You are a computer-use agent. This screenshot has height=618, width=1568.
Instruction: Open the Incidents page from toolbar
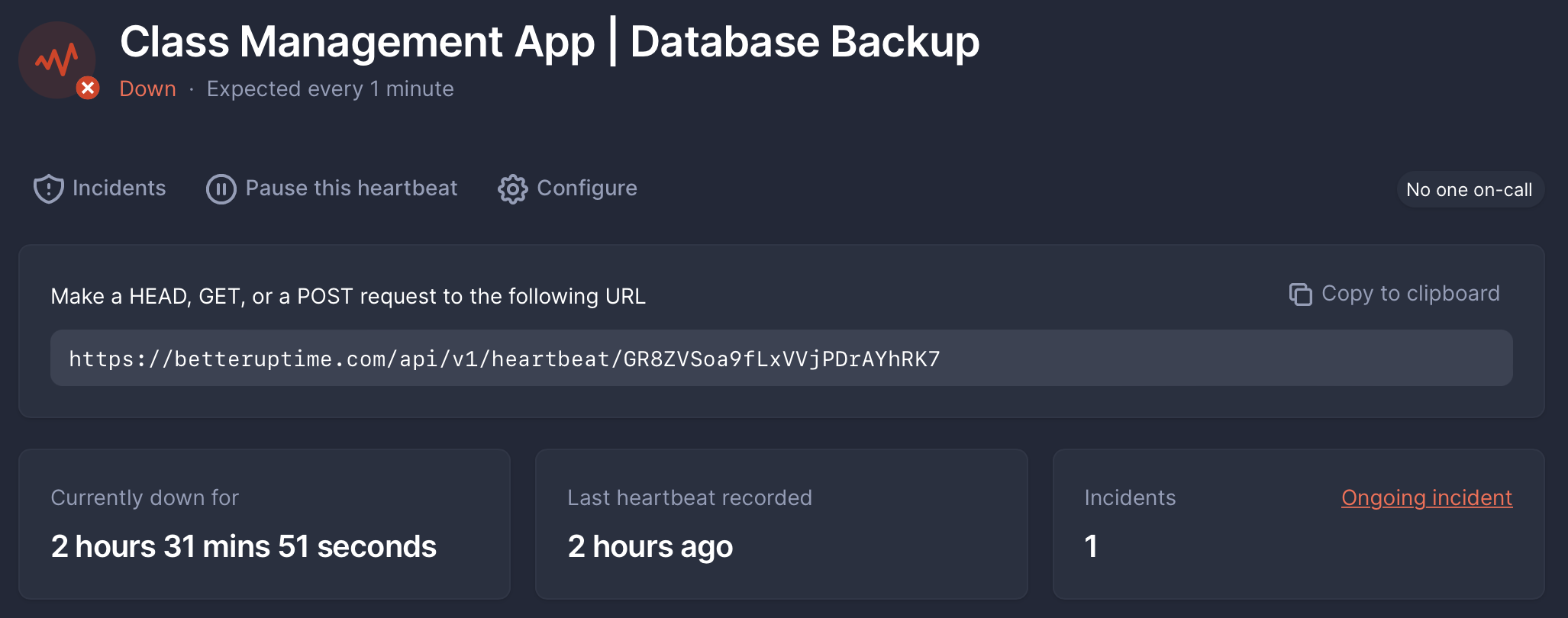pos(118,188)
